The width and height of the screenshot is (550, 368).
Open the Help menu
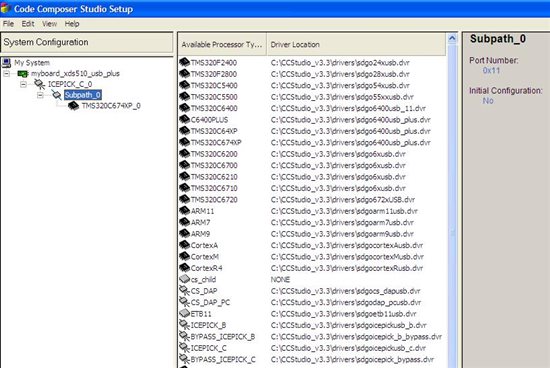point(72,24)
